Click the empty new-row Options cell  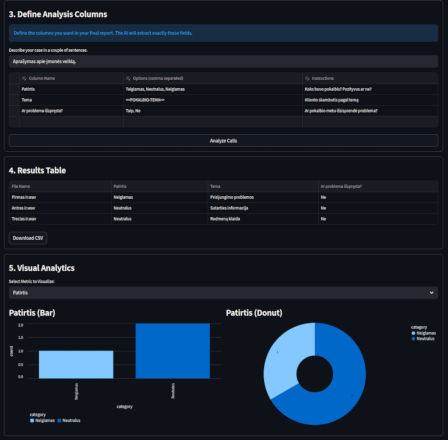213,122
